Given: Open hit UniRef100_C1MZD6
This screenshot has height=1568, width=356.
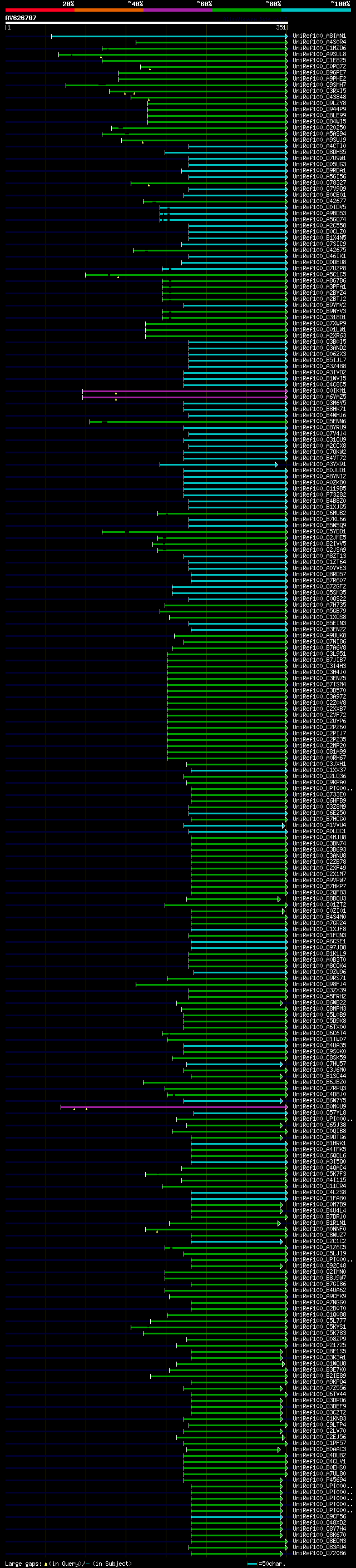Looking at the screenshot, I should [x=319, y=48].
